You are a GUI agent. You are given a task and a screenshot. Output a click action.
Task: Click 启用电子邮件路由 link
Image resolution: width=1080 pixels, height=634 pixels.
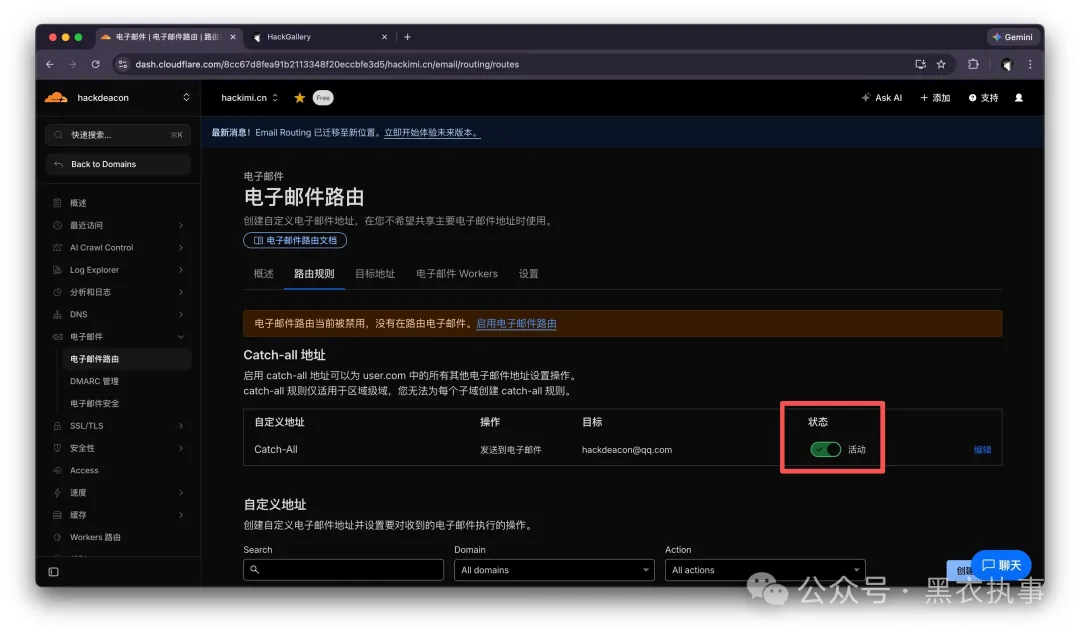click(516, 323)
